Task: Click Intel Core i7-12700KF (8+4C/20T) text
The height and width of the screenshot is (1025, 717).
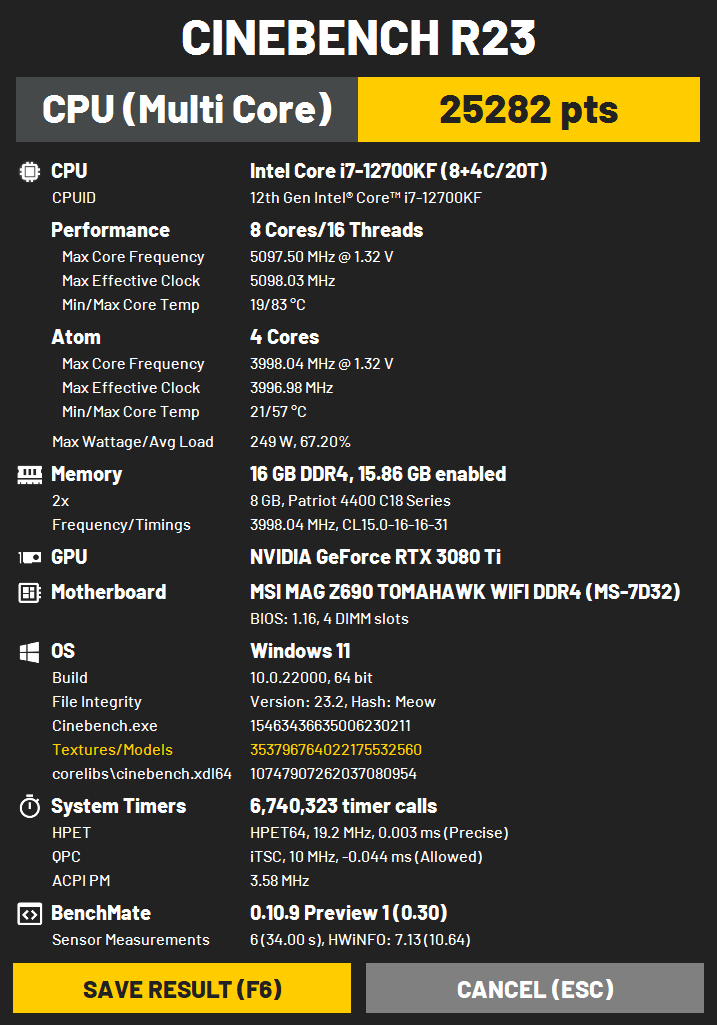Action: (399, 171)
